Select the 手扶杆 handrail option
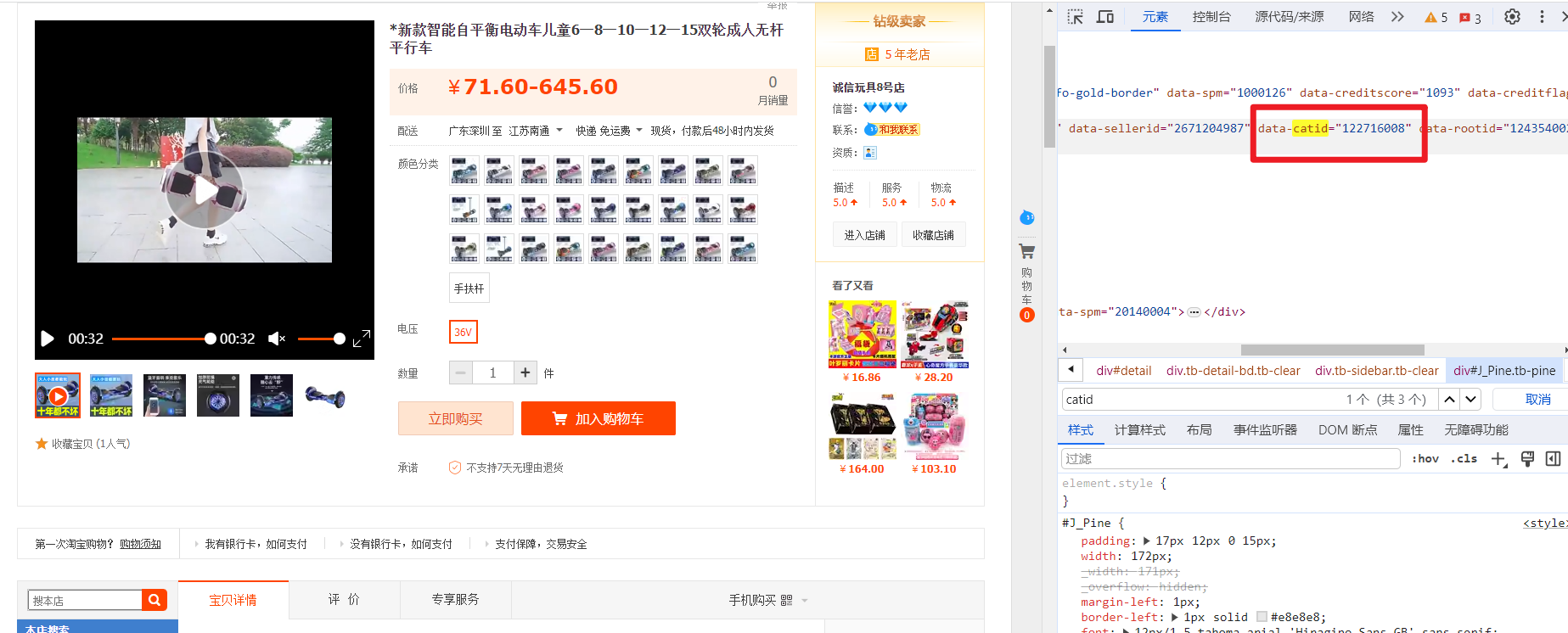The image size is (1568, 633). [469, 288]
